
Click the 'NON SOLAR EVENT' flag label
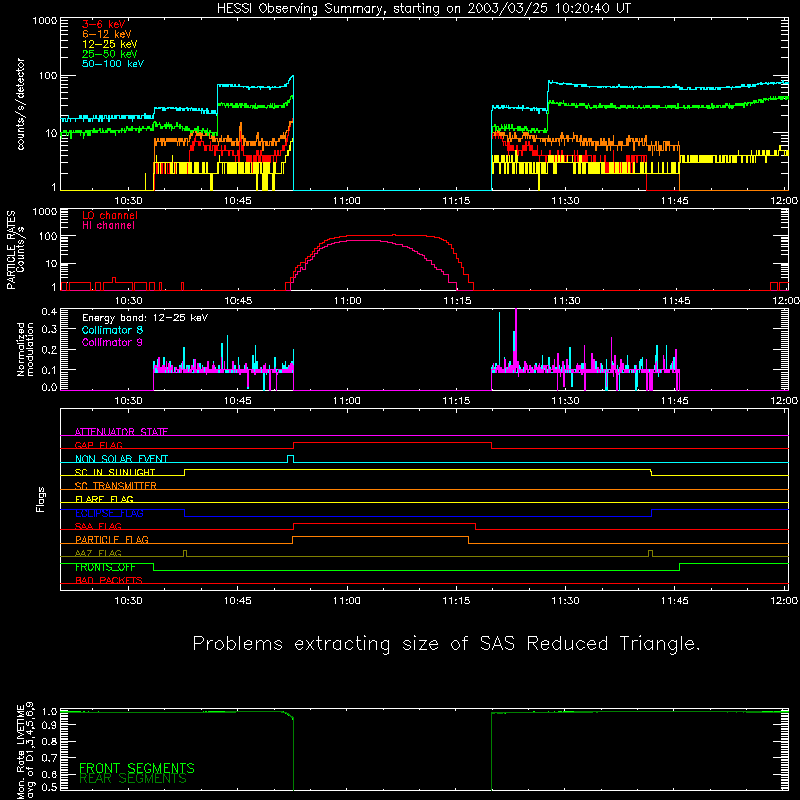click(x=121, y=459)
